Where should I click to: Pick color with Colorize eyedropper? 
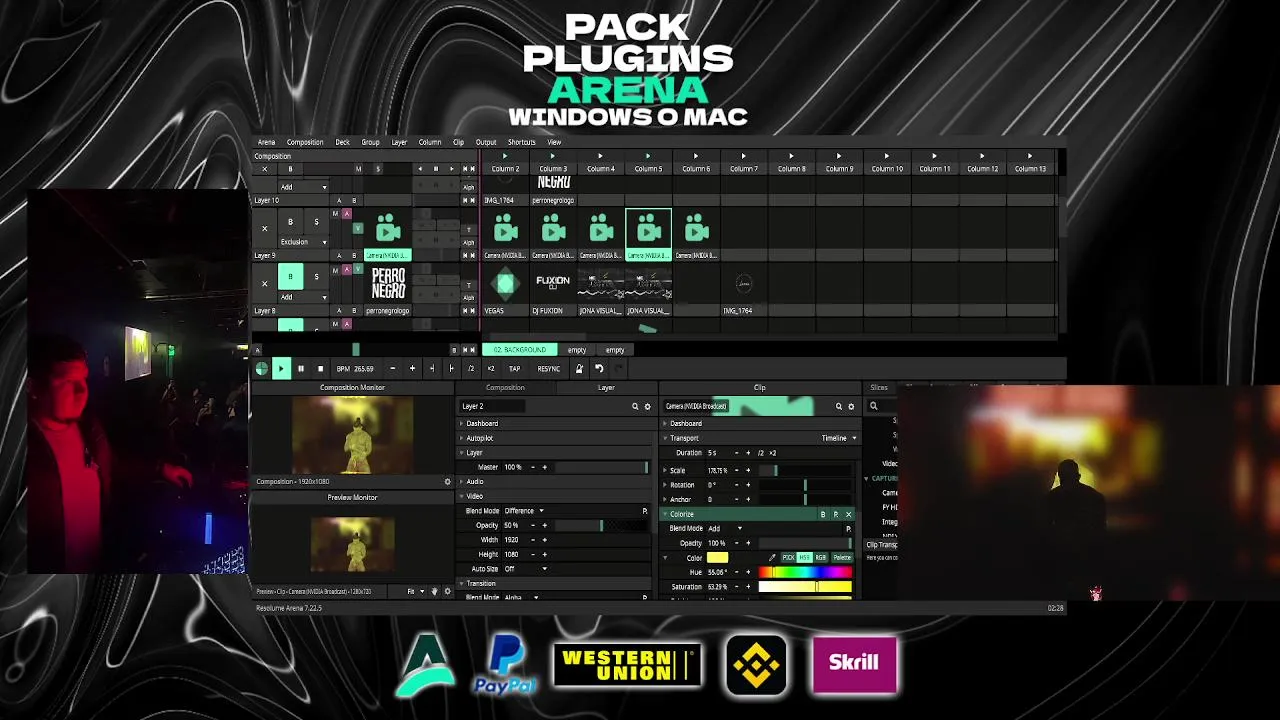pos(772,558)
